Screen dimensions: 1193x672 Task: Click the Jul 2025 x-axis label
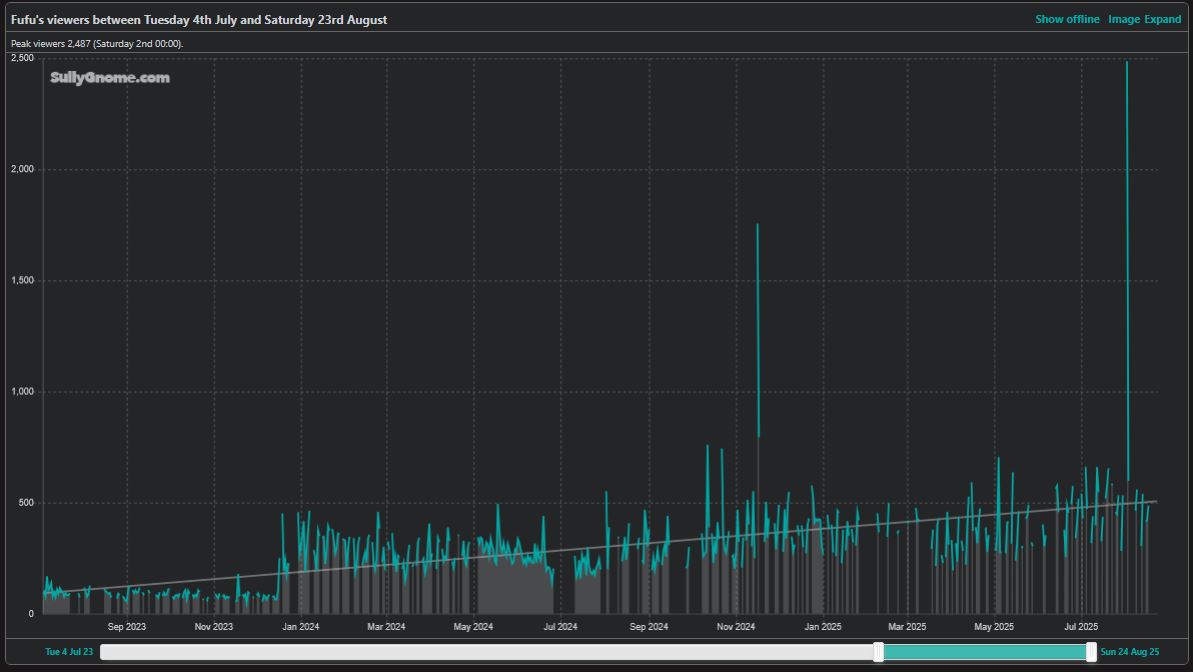click(x=1081, y=627)
